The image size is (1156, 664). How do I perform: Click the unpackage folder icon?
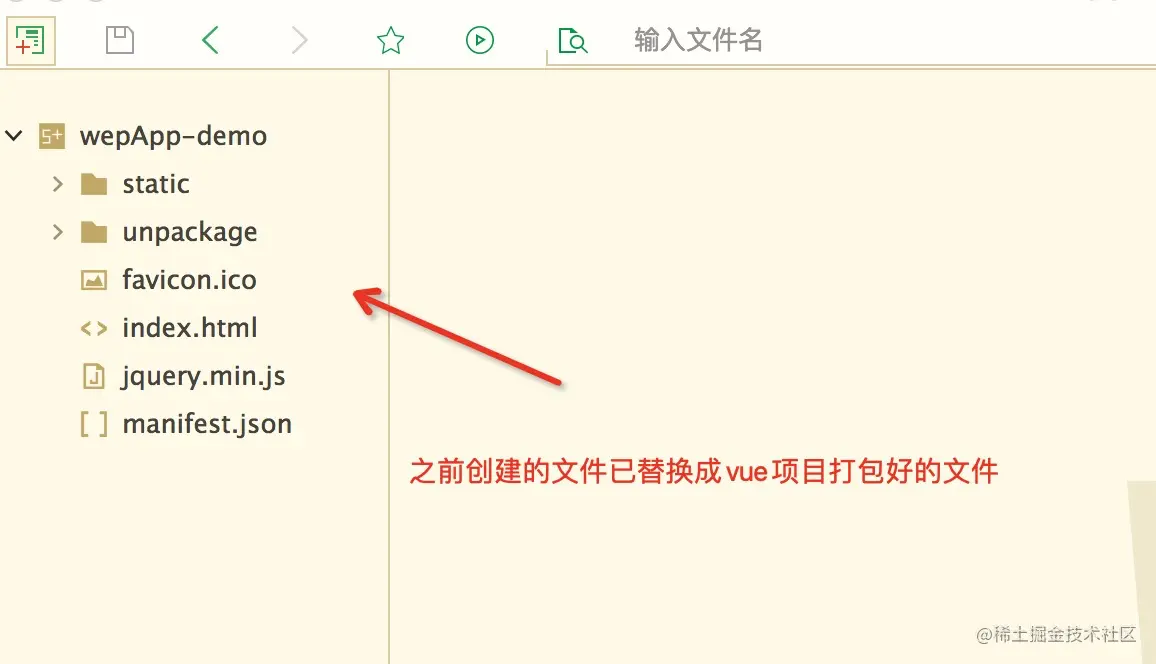[x=94, y=232]
